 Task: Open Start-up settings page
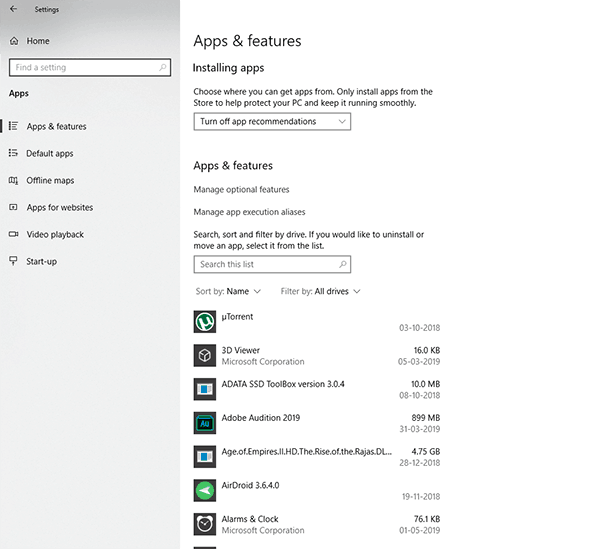click(41, 261)
